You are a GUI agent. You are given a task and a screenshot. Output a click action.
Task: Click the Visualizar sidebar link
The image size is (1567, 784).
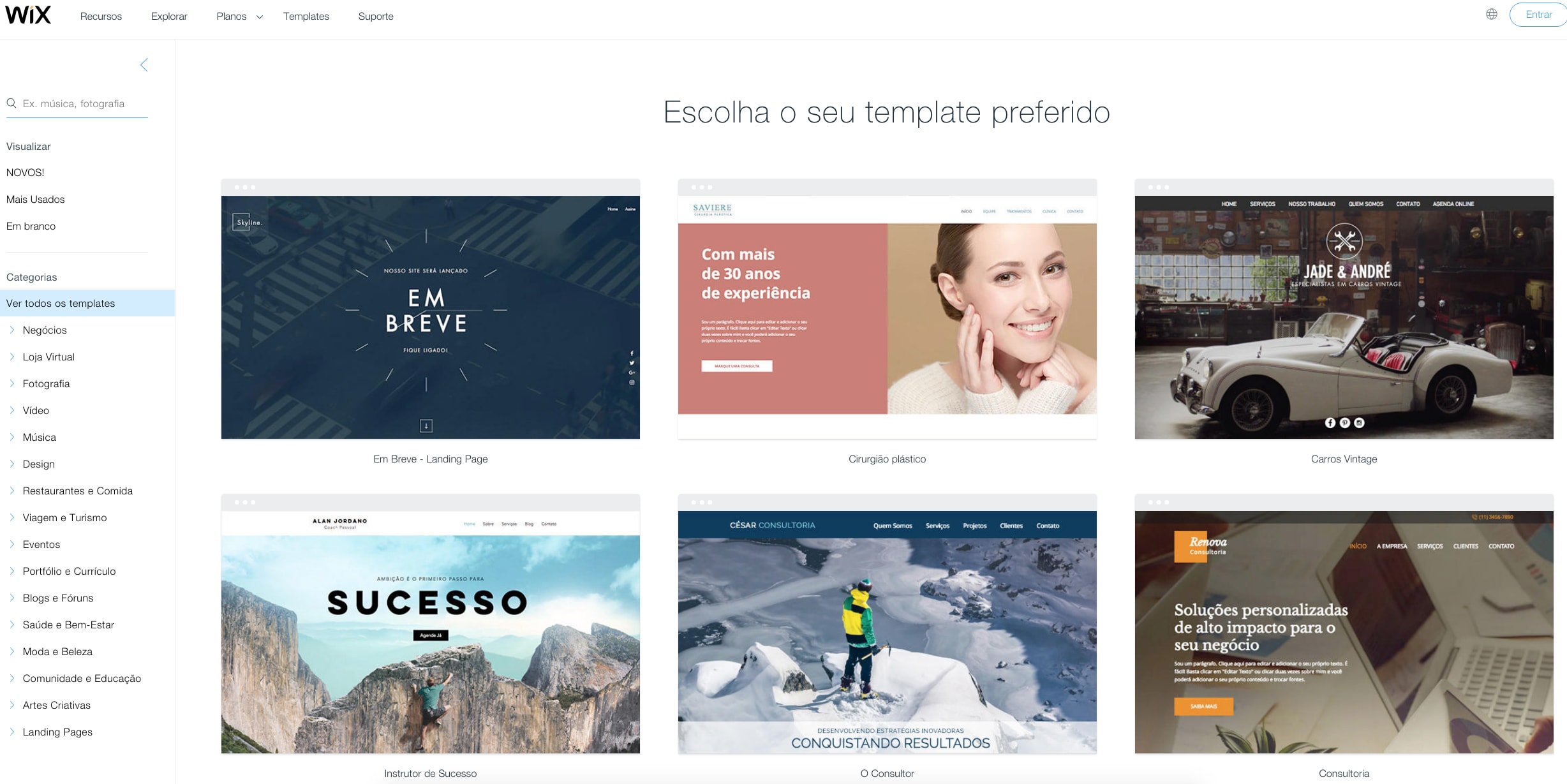click(x=28, y=146)
